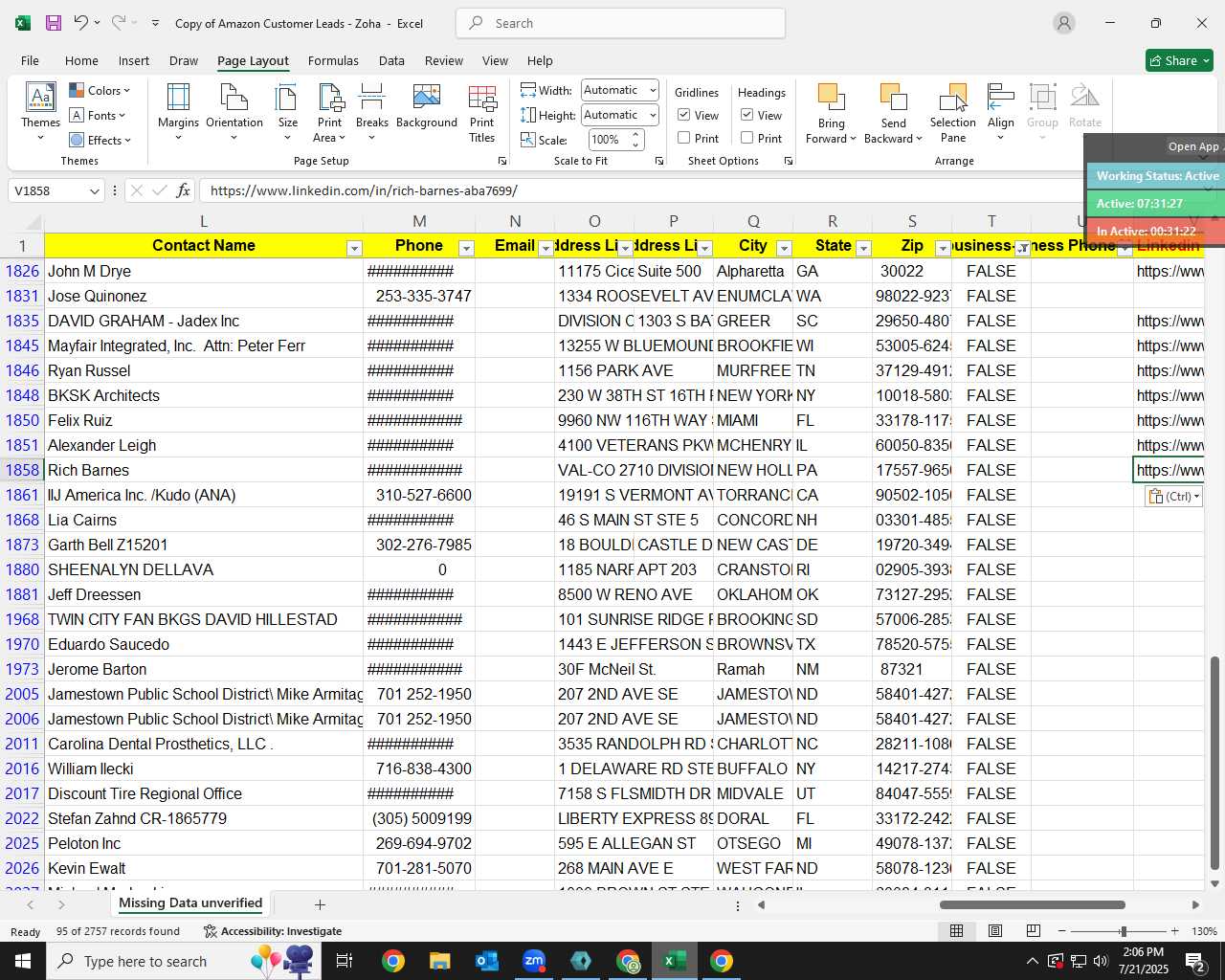Screen dimensions: 1225x980
Task: Switch to Normal view in status bar
Action: pos(956,931)
